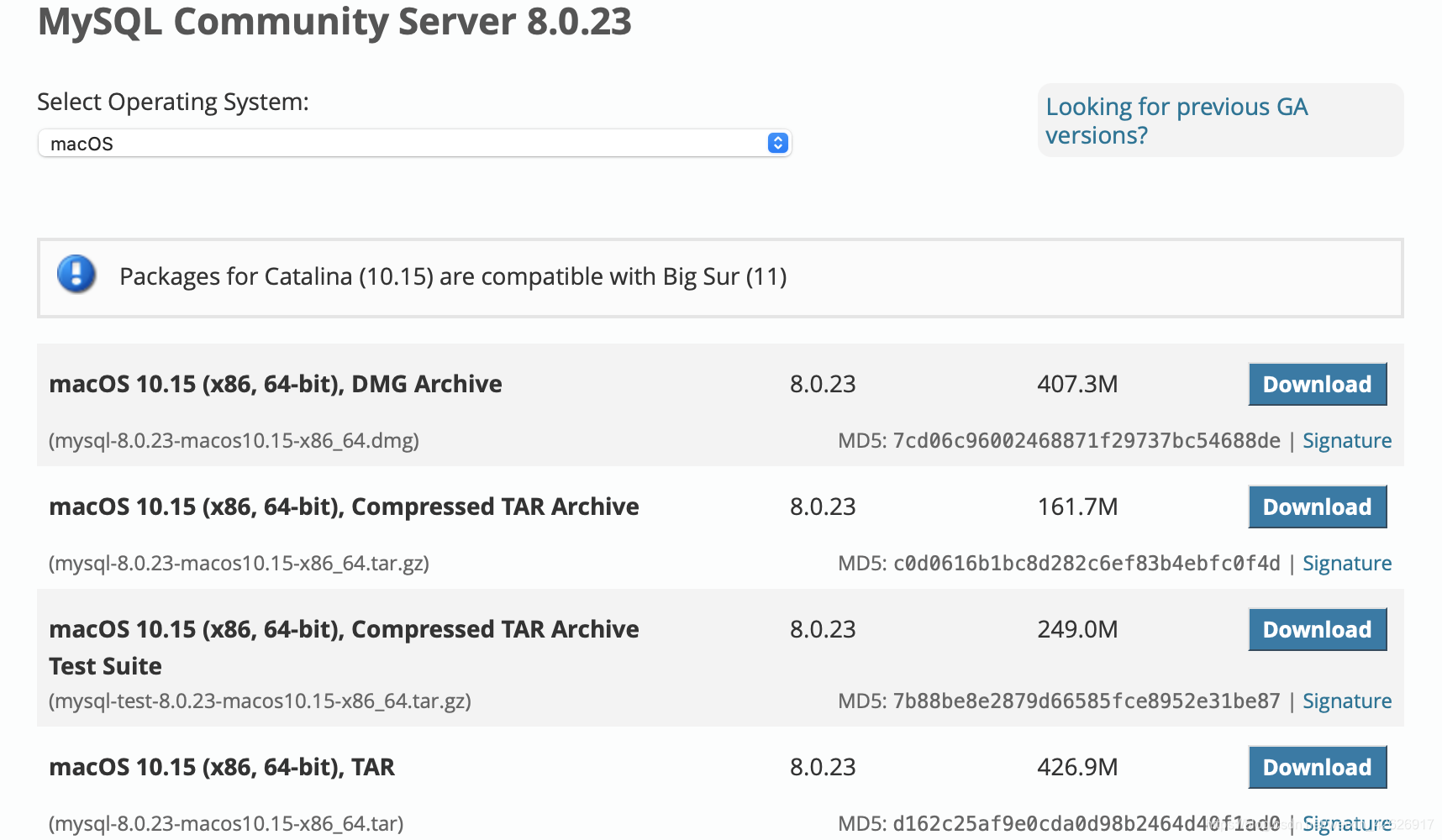Click the size value '161.7M'
Screen dimensions: 1442x840
coord(1077,507)
